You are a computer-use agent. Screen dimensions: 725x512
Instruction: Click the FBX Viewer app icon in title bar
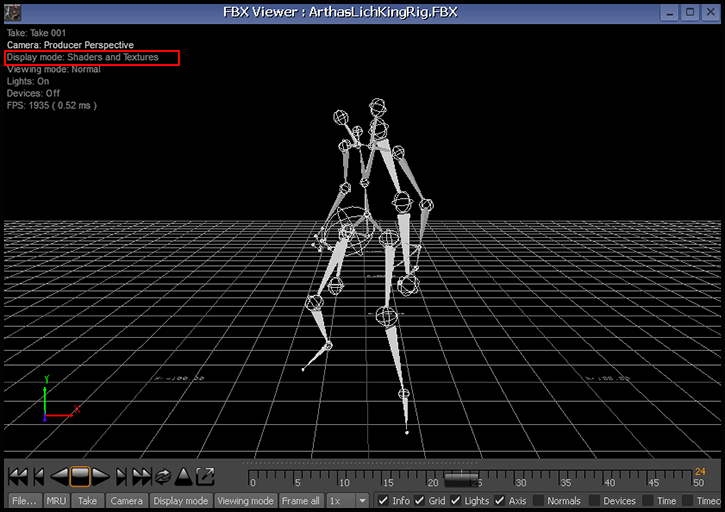point(12,12)
